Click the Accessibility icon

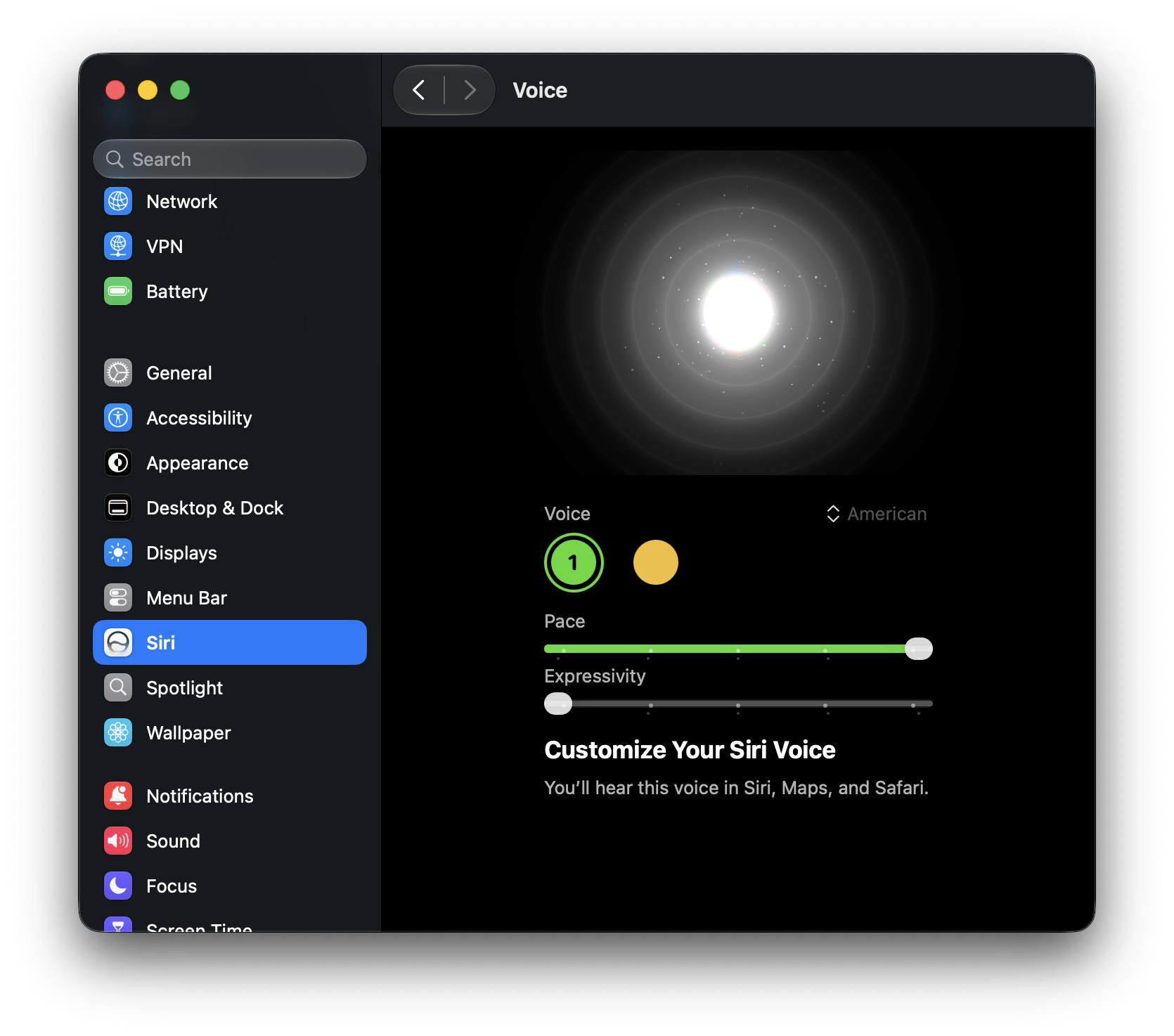[118, 418]
